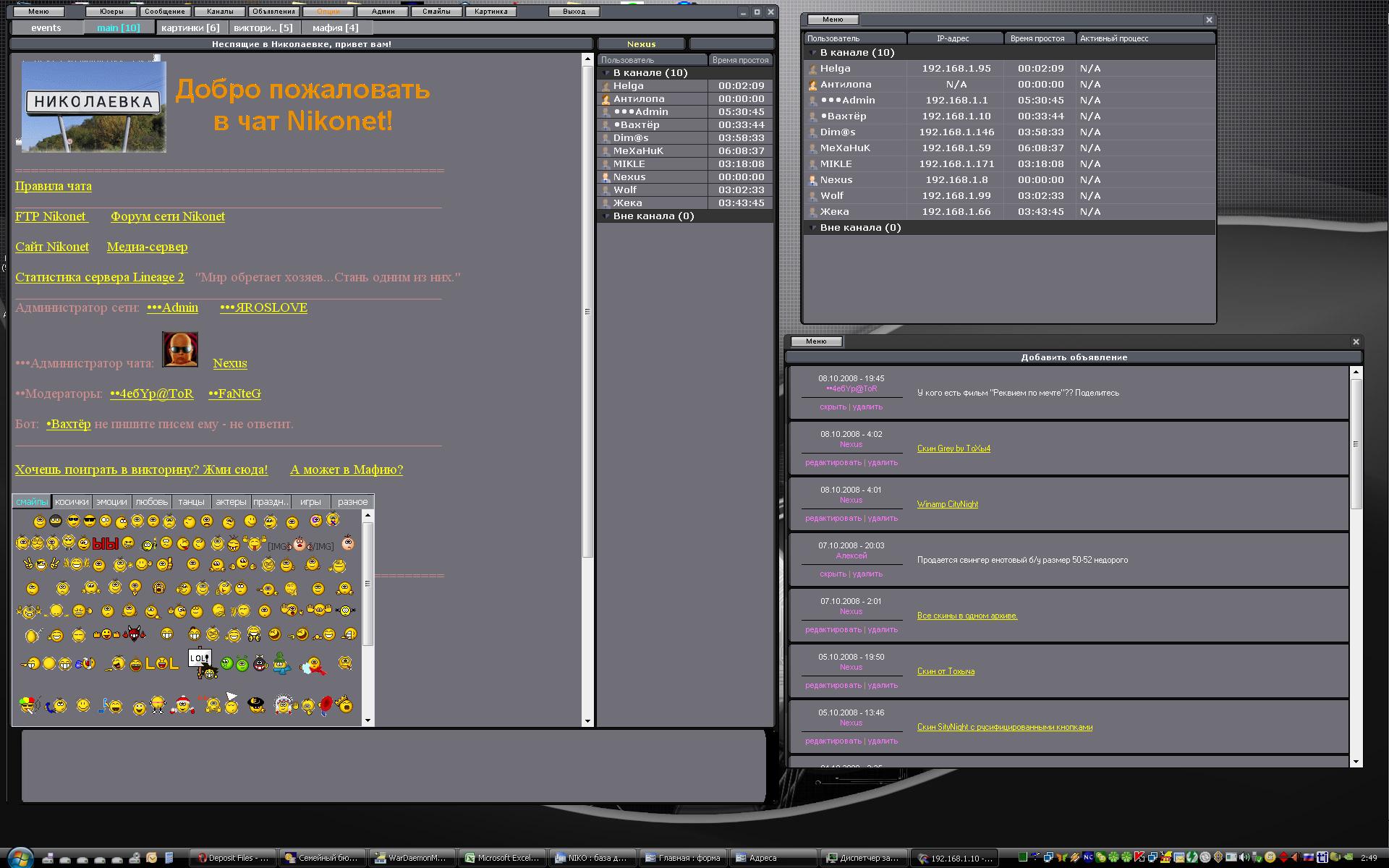Click the message input field
Viewport: 1389px width, 868px height.
[x=393, y=765]
